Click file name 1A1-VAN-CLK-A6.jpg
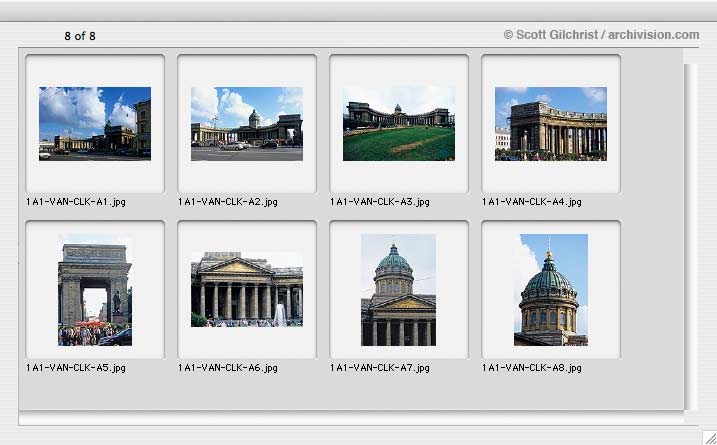 pyautogui.click(x=228, y=368)
